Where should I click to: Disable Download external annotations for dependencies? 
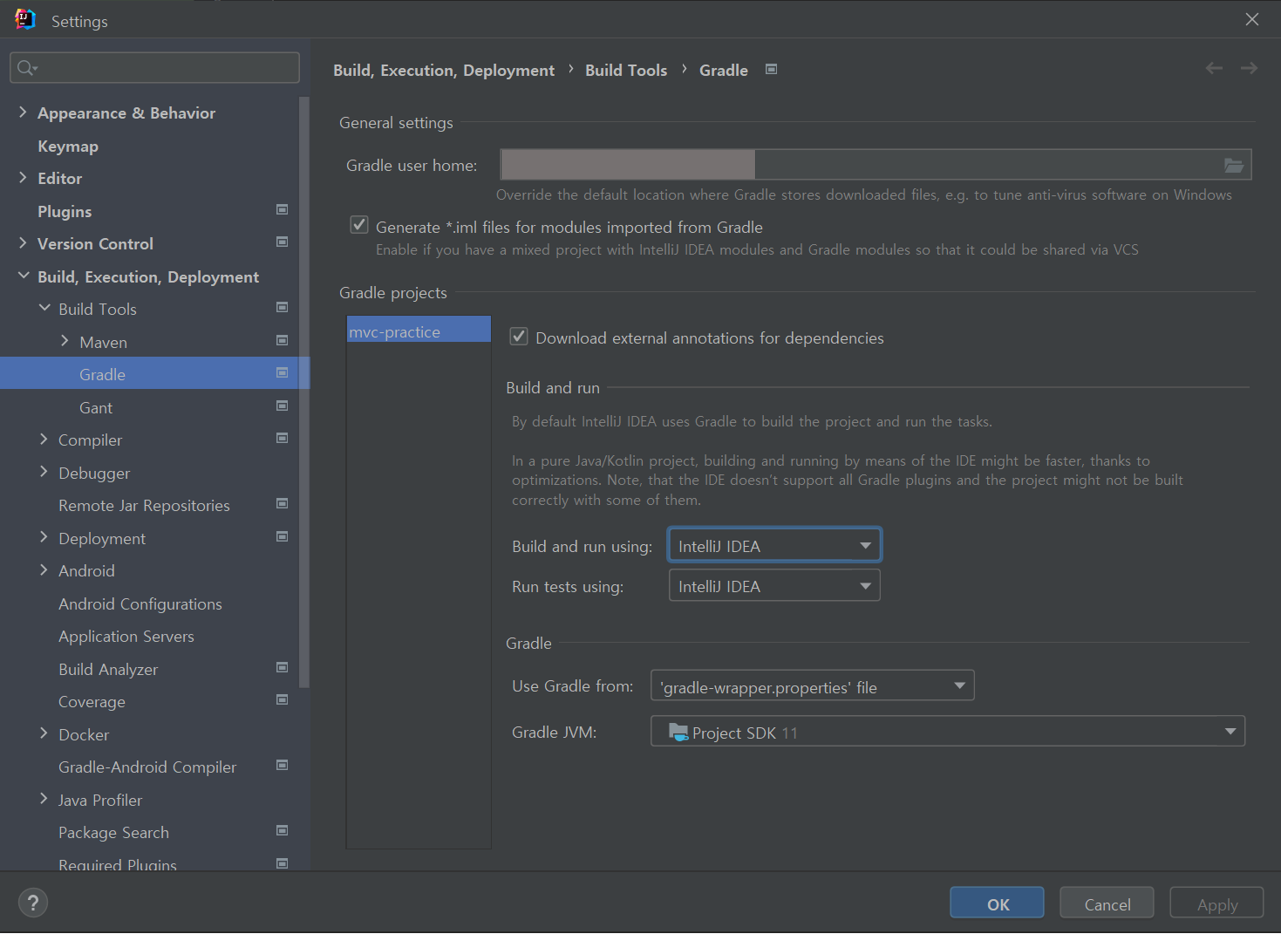coord(518,337)
